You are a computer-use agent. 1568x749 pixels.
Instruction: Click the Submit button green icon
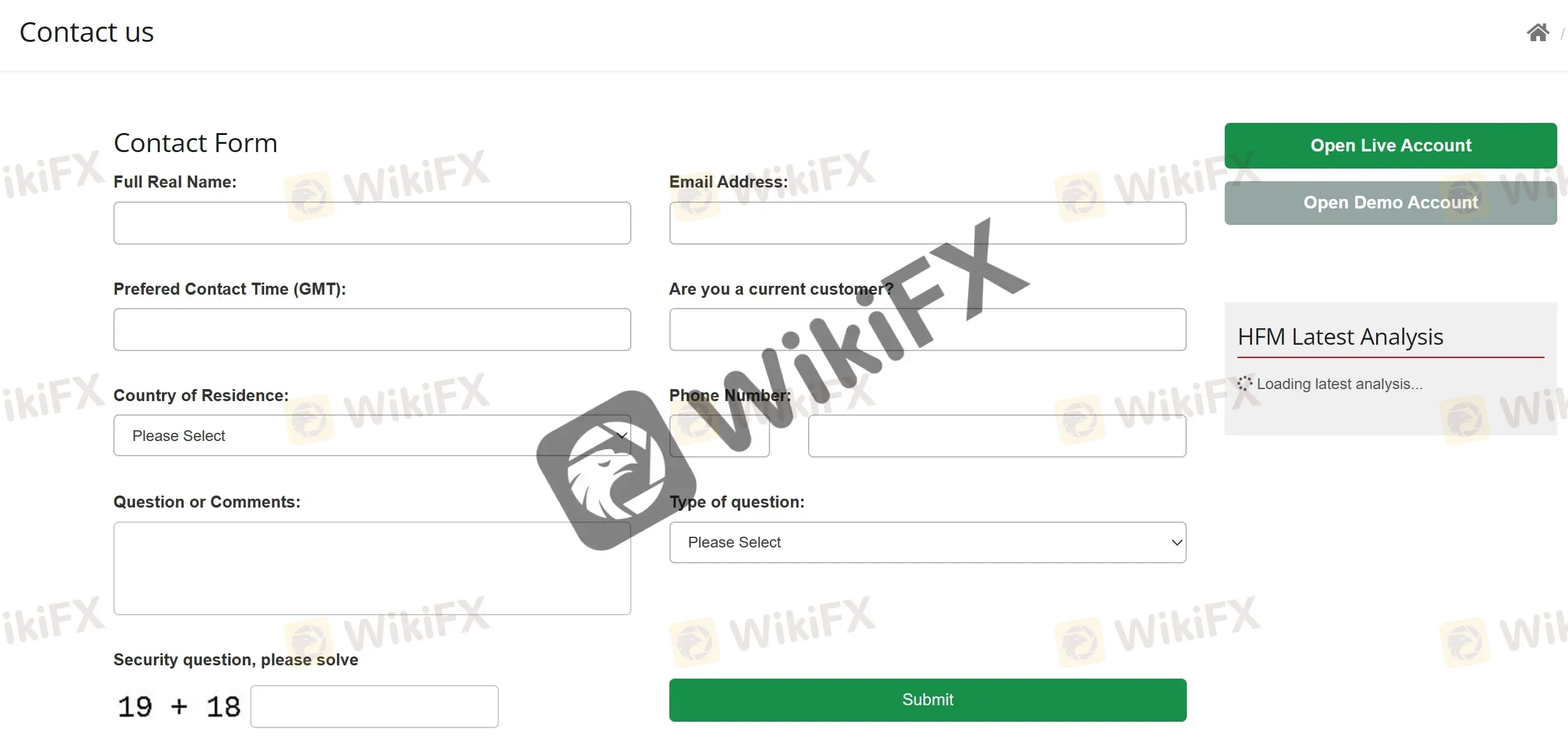click(x=927, y=698)
